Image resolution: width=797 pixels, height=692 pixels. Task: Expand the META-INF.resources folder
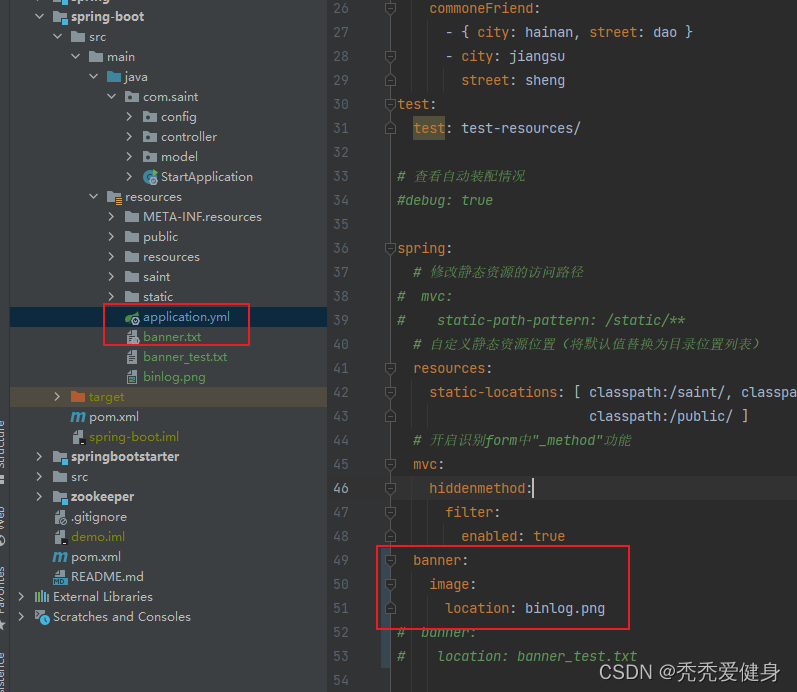112,217
